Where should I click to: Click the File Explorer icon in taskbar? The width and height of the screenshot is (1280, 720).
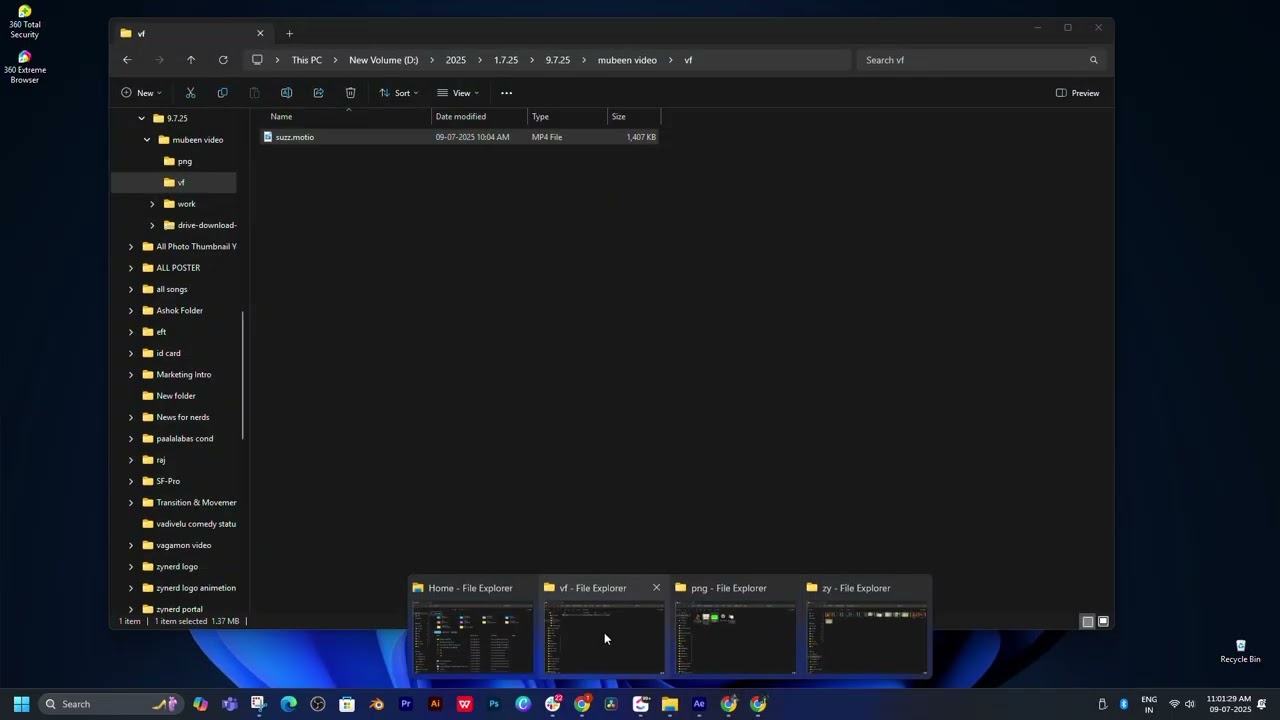tap(670, 704)
